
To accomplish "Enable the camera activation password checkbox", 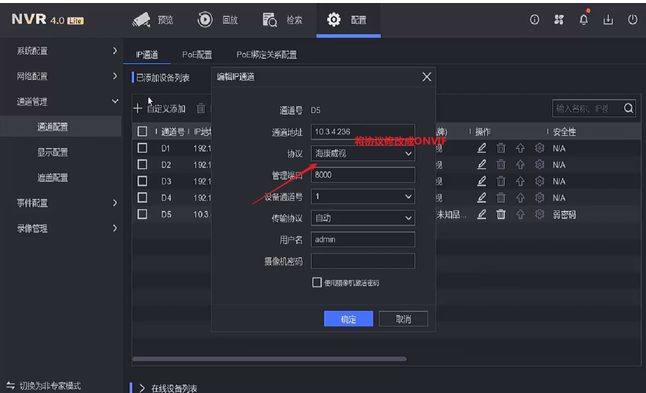I will coord(316,282).
